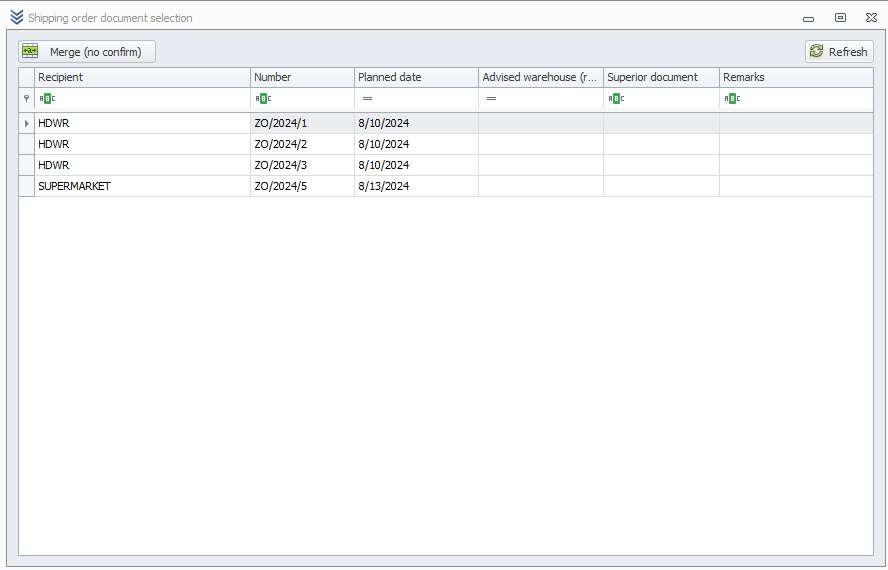This screenshot has height=570, width=888.
Task: Click the Merge (no confirm) button
Action: click(87, 52)
